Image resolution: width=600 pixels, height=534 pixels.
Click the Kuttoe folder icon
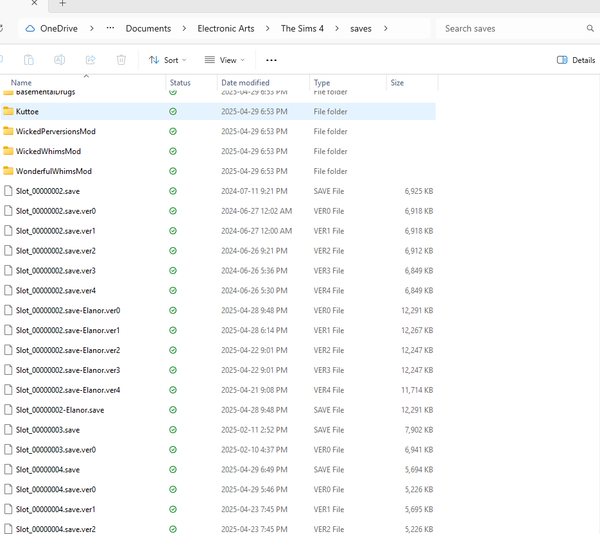[8, 111]
